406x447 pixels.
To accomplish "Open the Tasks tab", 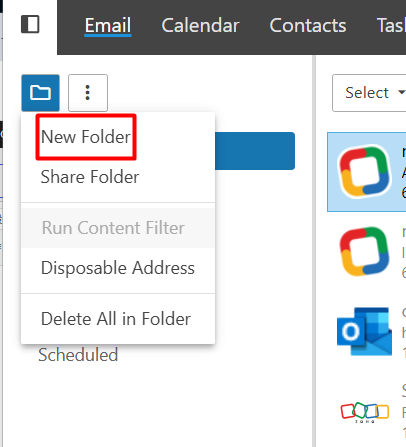I will tap(391, 26).
